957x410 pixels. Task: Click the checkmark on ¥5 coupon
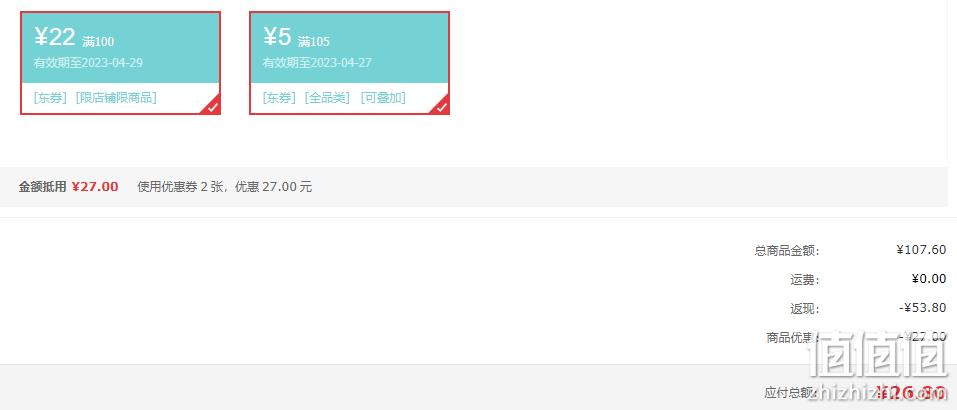440,106
